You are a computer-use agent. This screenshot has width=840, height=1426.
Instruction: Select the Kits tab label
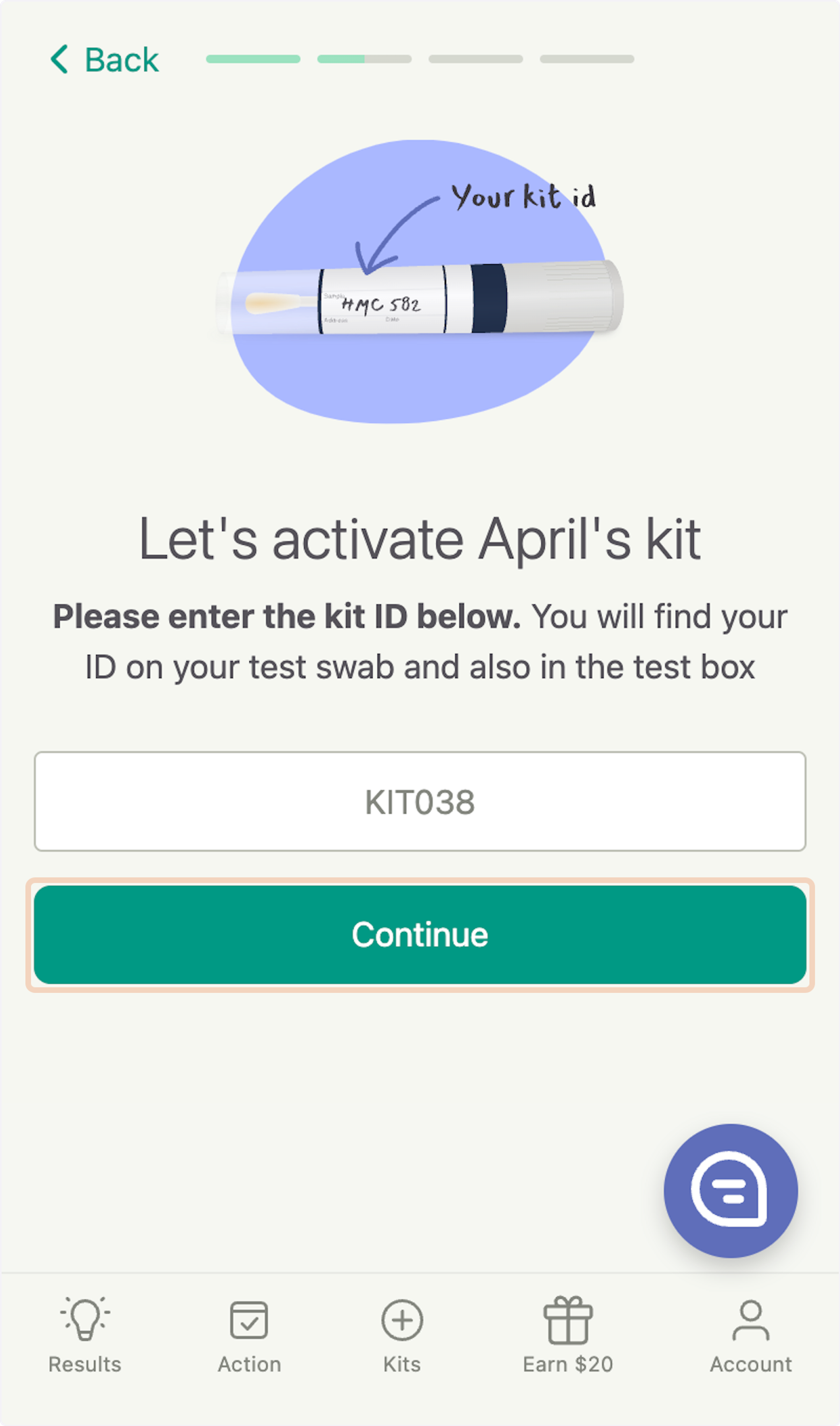[402, 1364]
